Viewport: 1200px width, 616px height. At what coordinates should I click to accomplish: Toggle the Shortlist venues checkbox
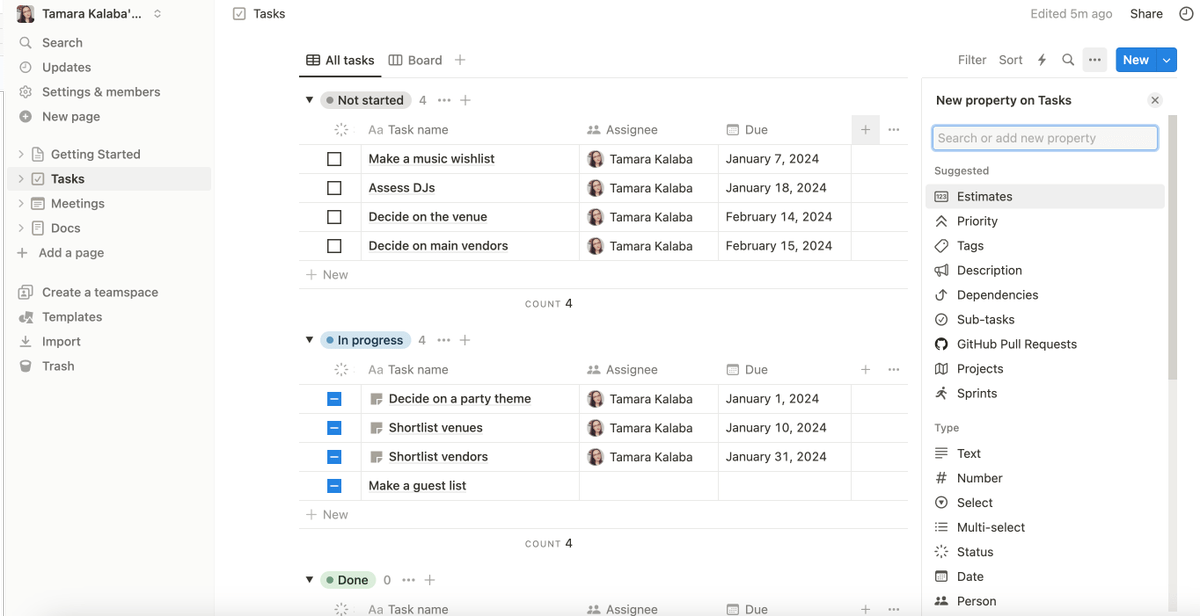(x=334, y=428)
